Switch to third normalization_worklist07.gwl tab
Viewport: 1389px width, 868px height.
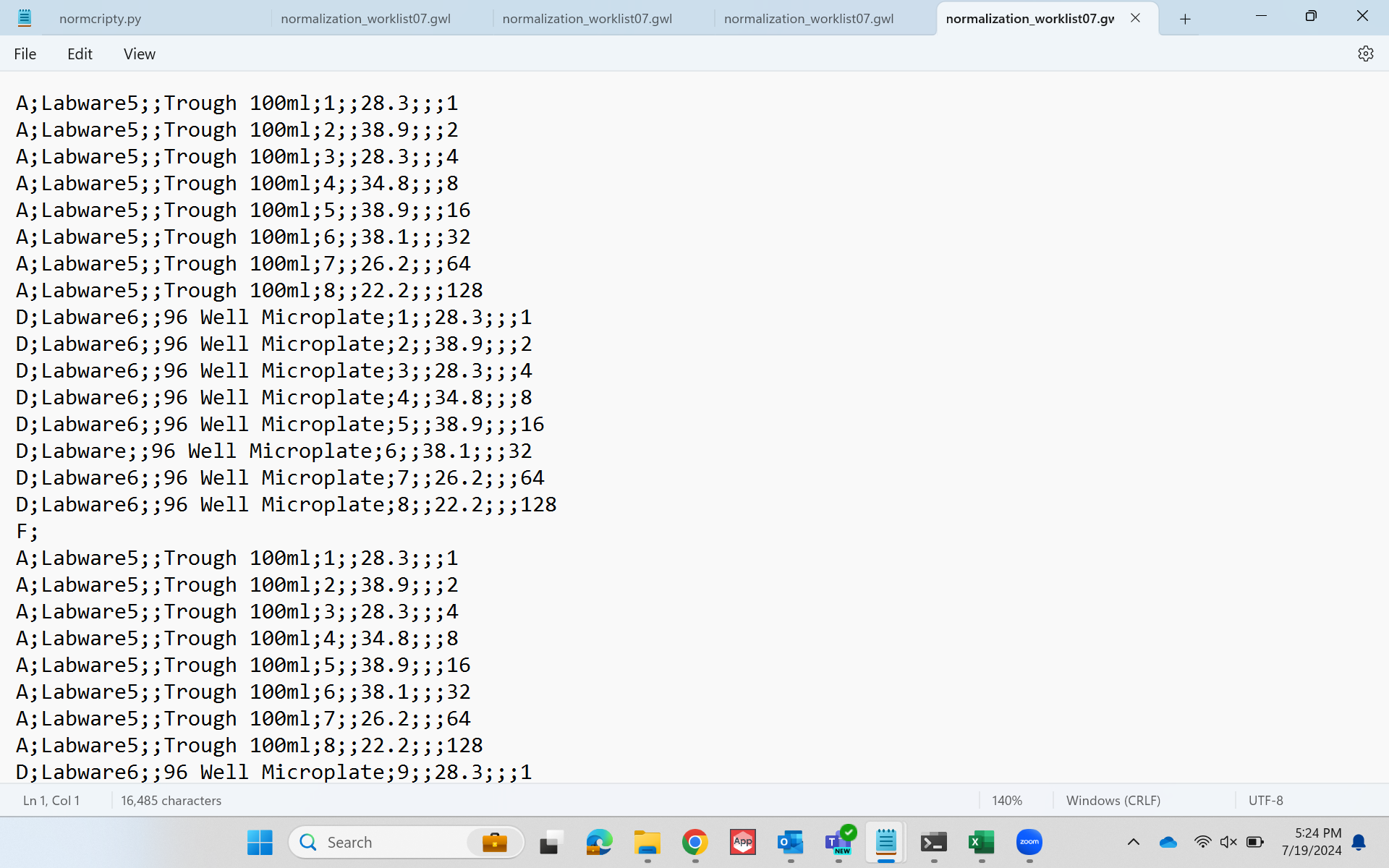587,19
